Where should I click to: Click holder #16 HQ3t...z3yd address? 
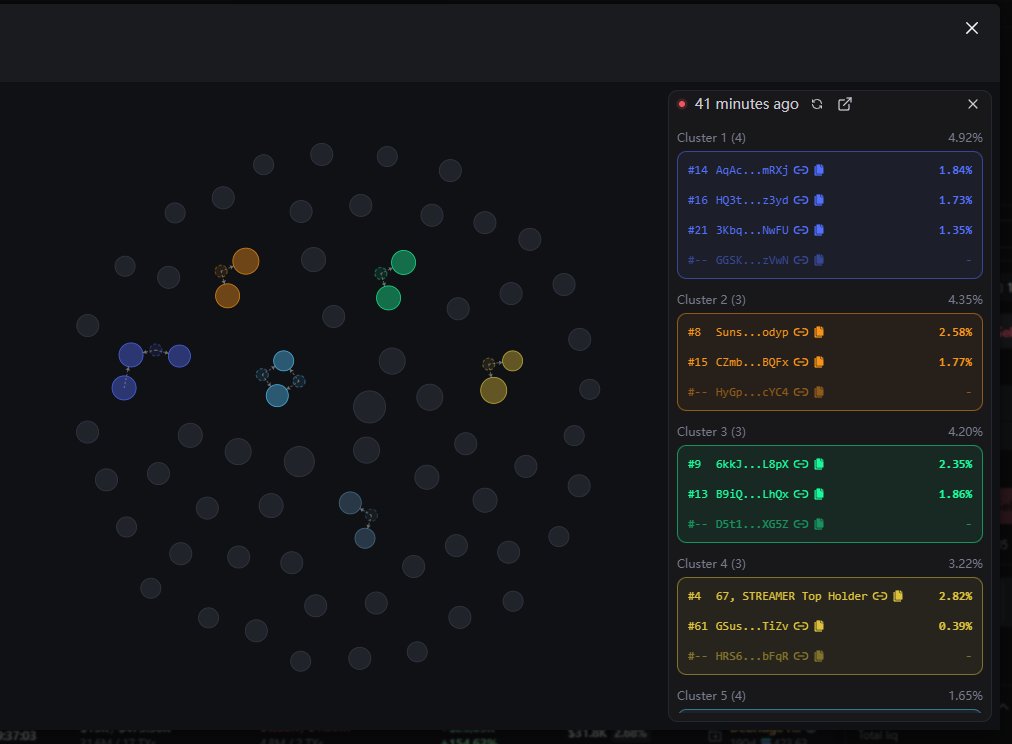pos(752,200)
